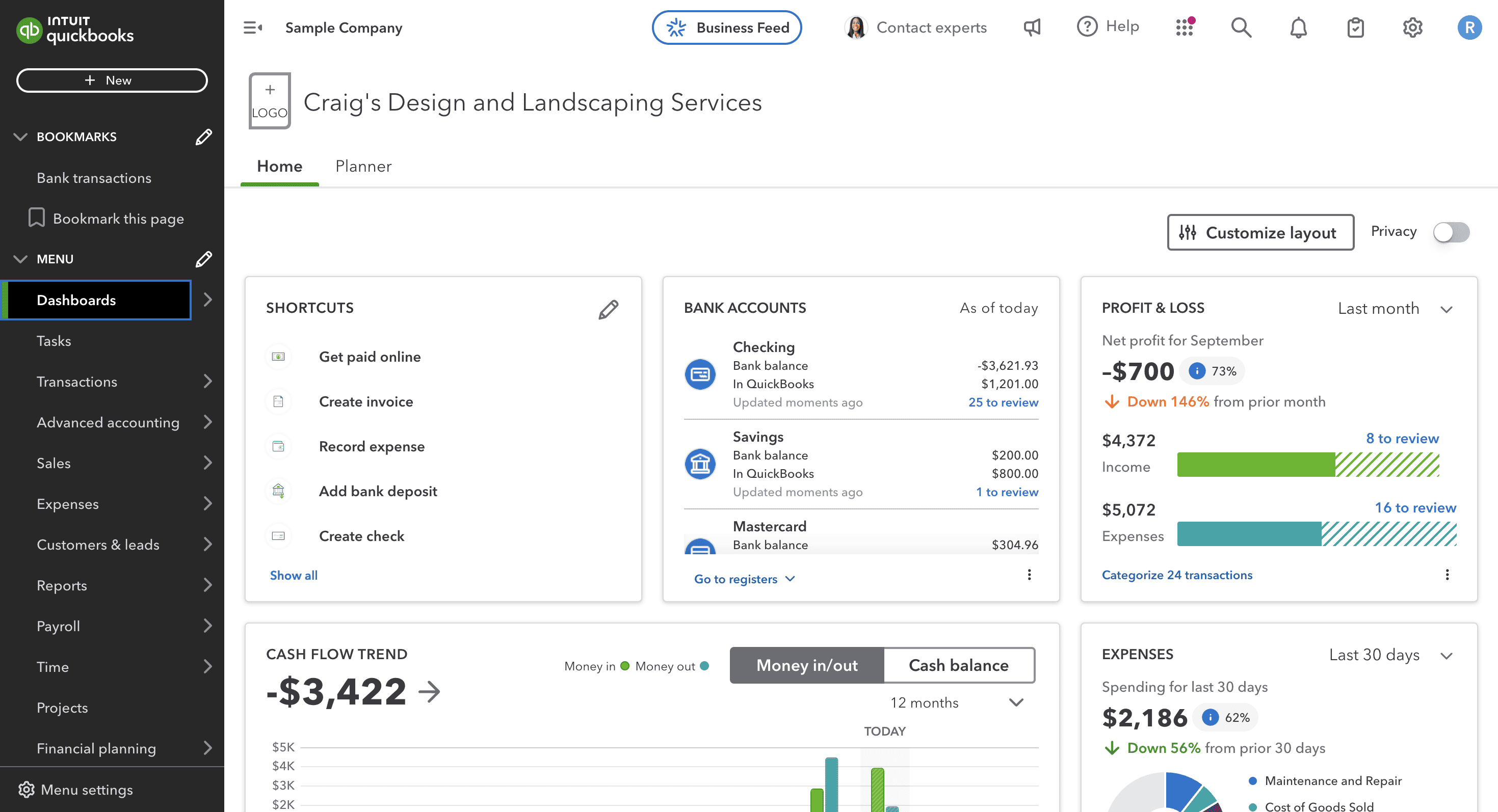
Task: Open Menu settings at the sidebar bottom
Action: [75, 790]
